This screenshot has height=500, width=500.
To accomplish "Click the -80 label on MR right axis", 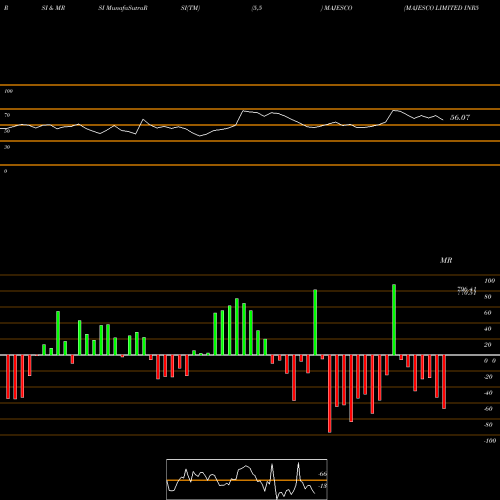I will tap(488, 425).
